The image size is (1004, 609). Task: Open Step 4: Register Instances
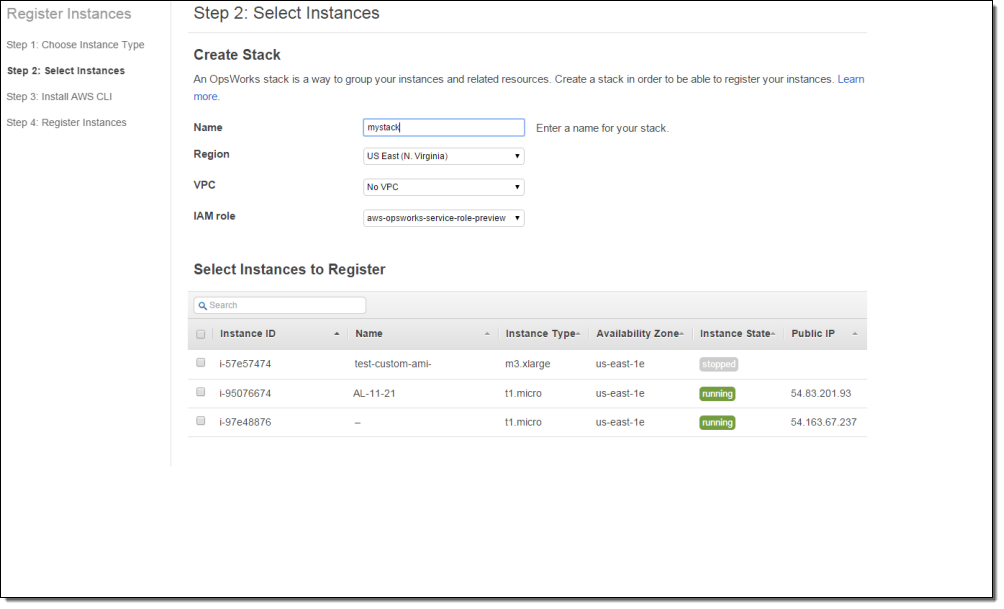point(66,123)
